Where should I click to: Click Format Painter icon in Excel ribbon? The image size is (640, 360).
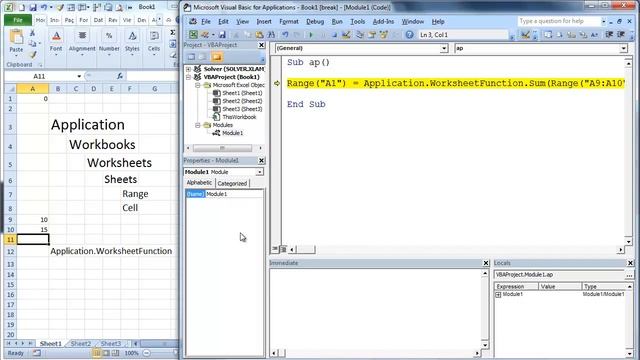pos(33,54)
